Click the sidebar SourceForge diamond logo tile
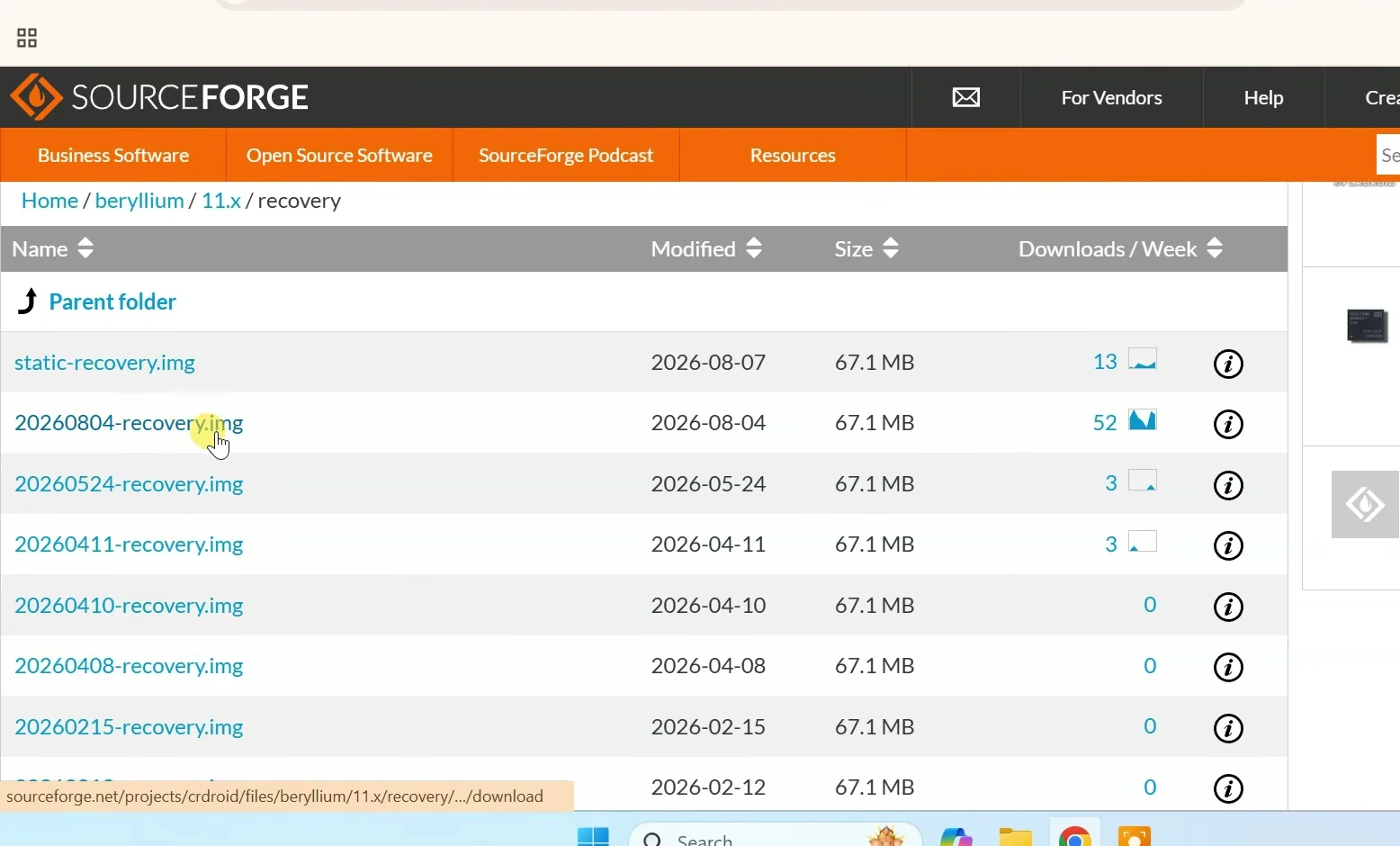The height and width of the screenshot is (846, 1400). click(1365, 504)
